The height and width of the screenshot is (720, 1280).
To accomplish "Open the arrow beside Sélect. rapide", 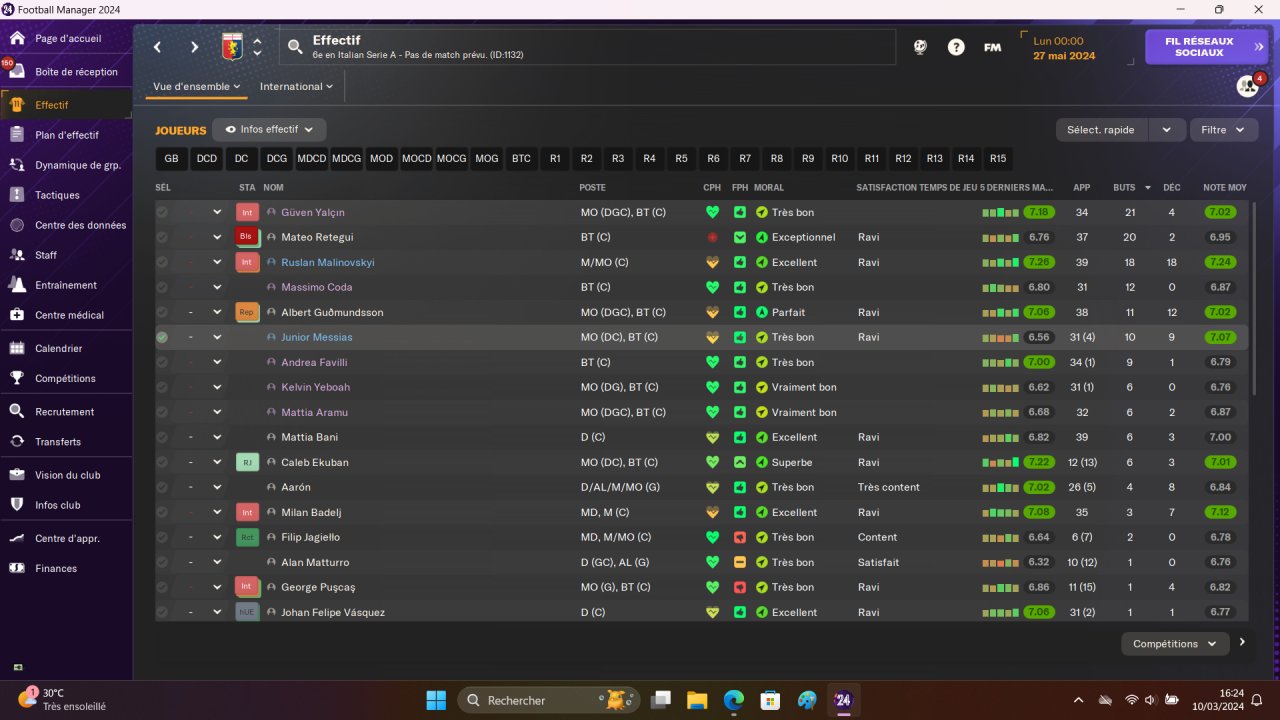I will click(1167, 130).
